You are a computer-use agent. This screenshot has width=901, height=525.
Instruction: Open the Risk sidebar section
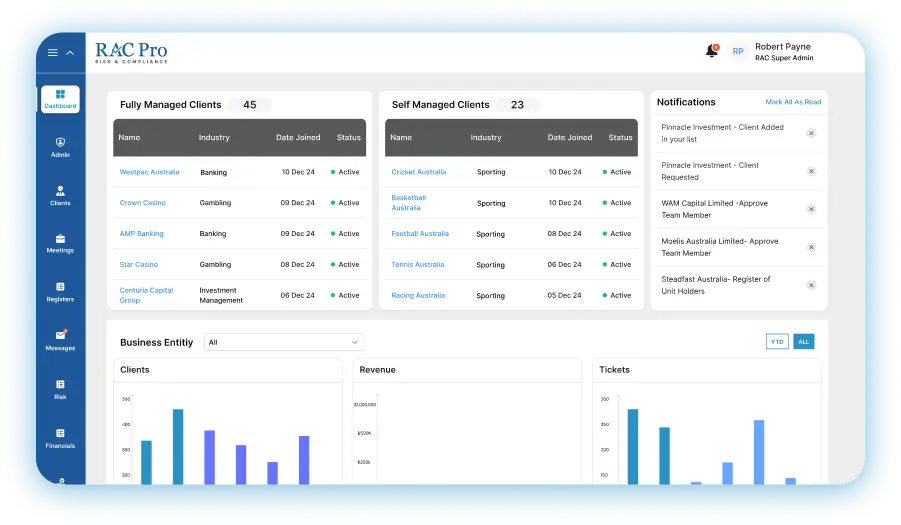pos(60,389)
